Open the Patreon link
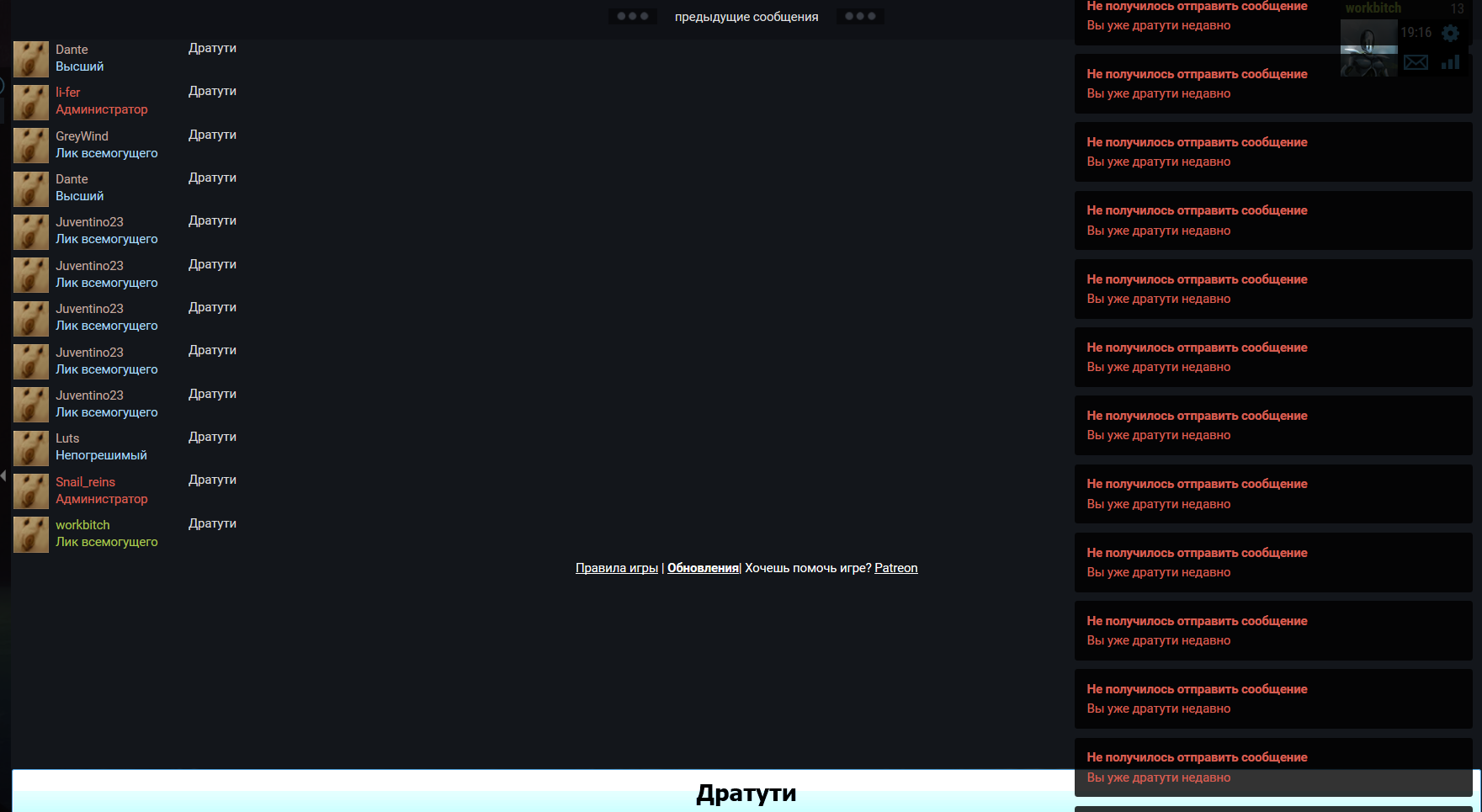 click(x=895, y=568)
